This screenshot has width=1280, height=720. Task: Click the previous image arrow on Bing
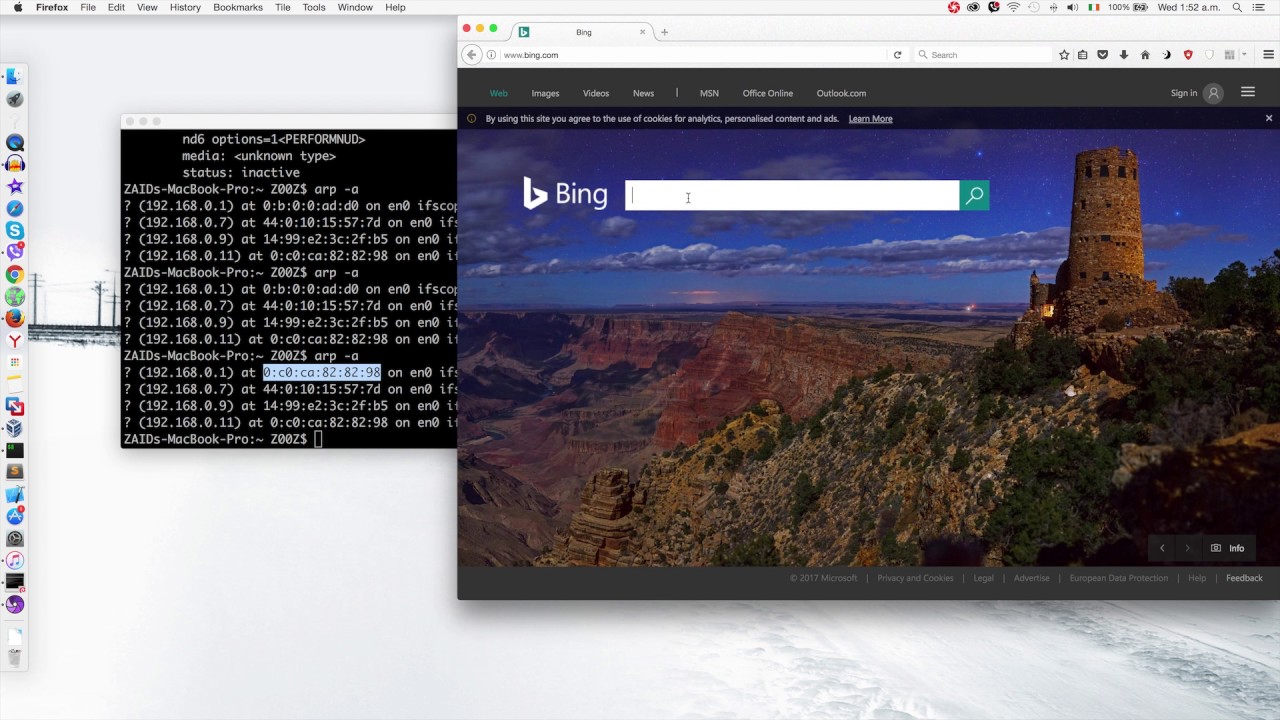1162,548
